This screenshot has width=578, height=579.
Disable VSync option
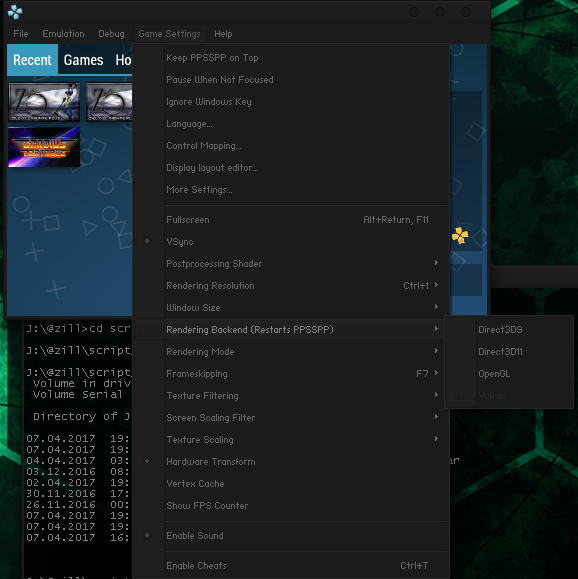[x=292, y=241]
